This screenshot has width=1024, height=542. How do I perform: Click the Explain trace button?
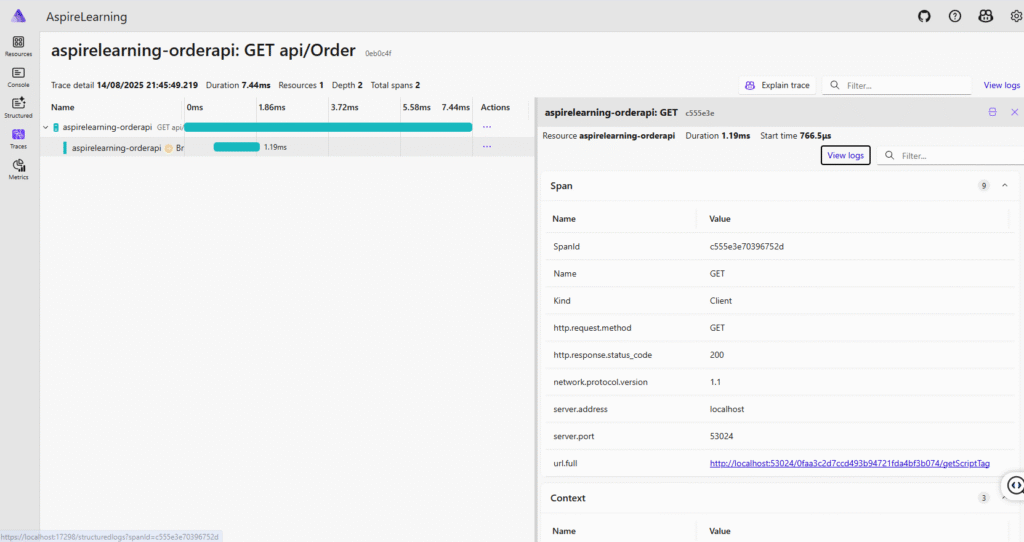tap(778, 86)
